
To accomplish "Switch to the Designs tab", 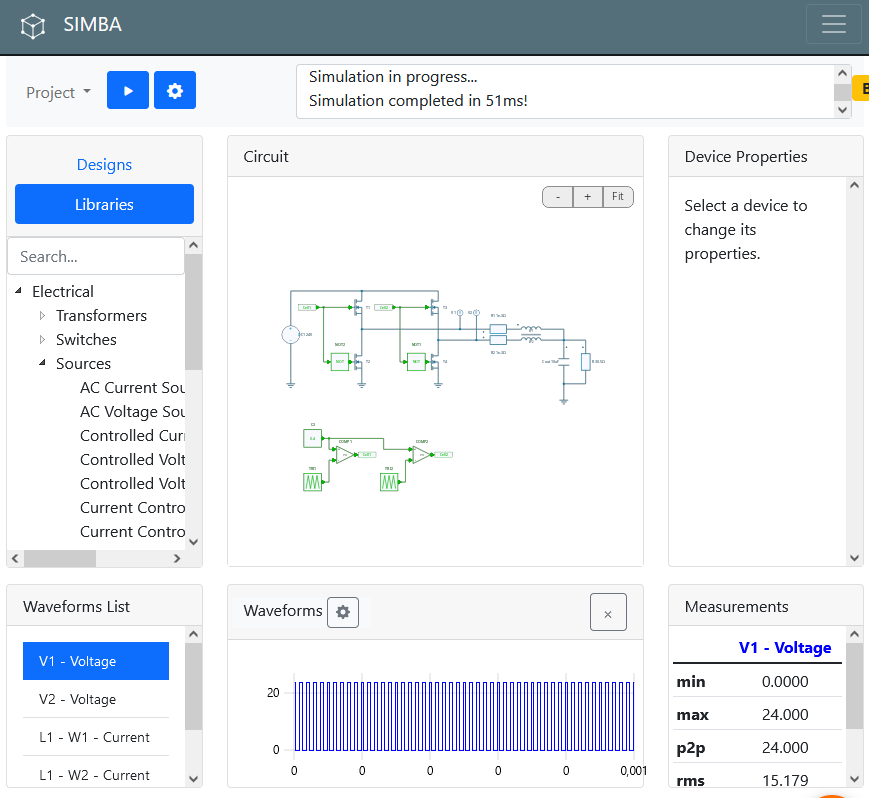I will coord(104,165).
